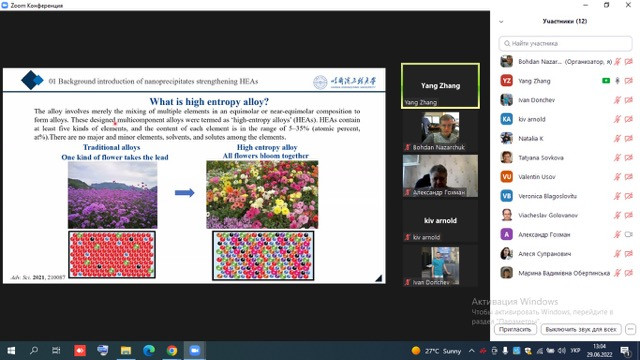640x360 pixels.
Task: Open Microsoft Edge from the taskbar
Action: pyautogui.click(x=149, y=351)
